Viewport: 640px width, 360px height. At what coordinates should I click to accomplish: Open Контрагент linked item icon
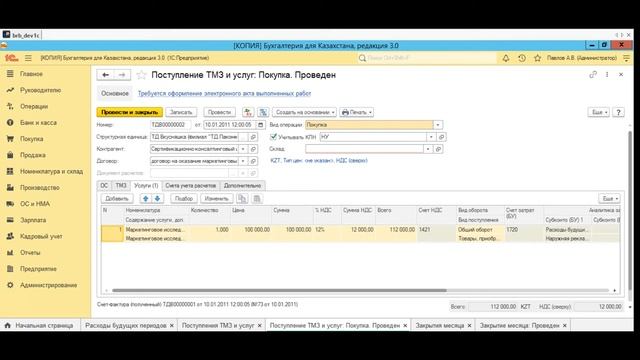click(253, 149)
